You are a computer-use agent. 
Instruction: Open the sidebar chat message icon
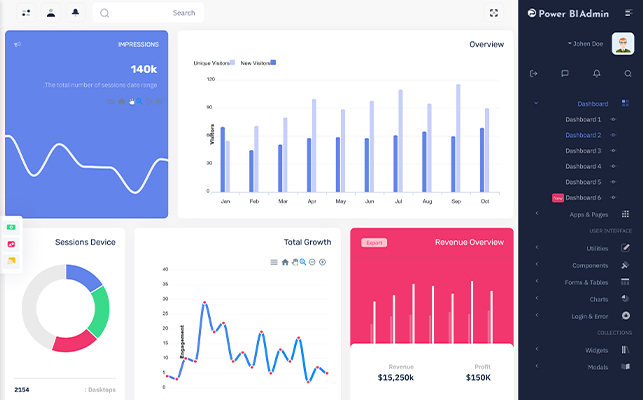pyautogui.click(x=565, y=73)
